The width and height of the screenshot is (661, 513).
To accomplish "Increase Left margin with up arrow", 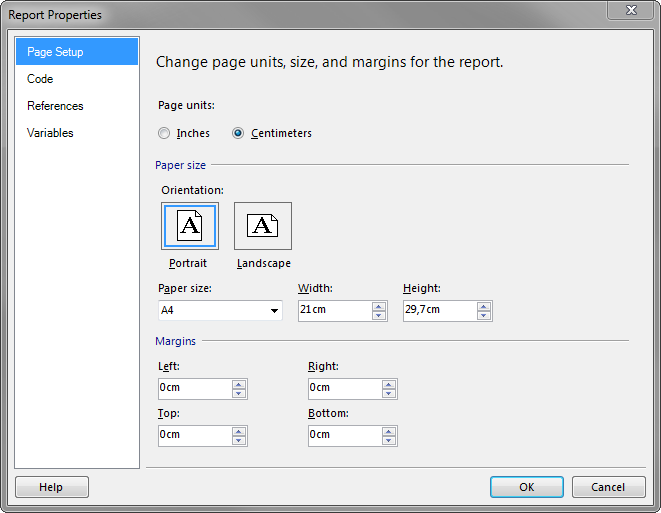I will [239, 384].
